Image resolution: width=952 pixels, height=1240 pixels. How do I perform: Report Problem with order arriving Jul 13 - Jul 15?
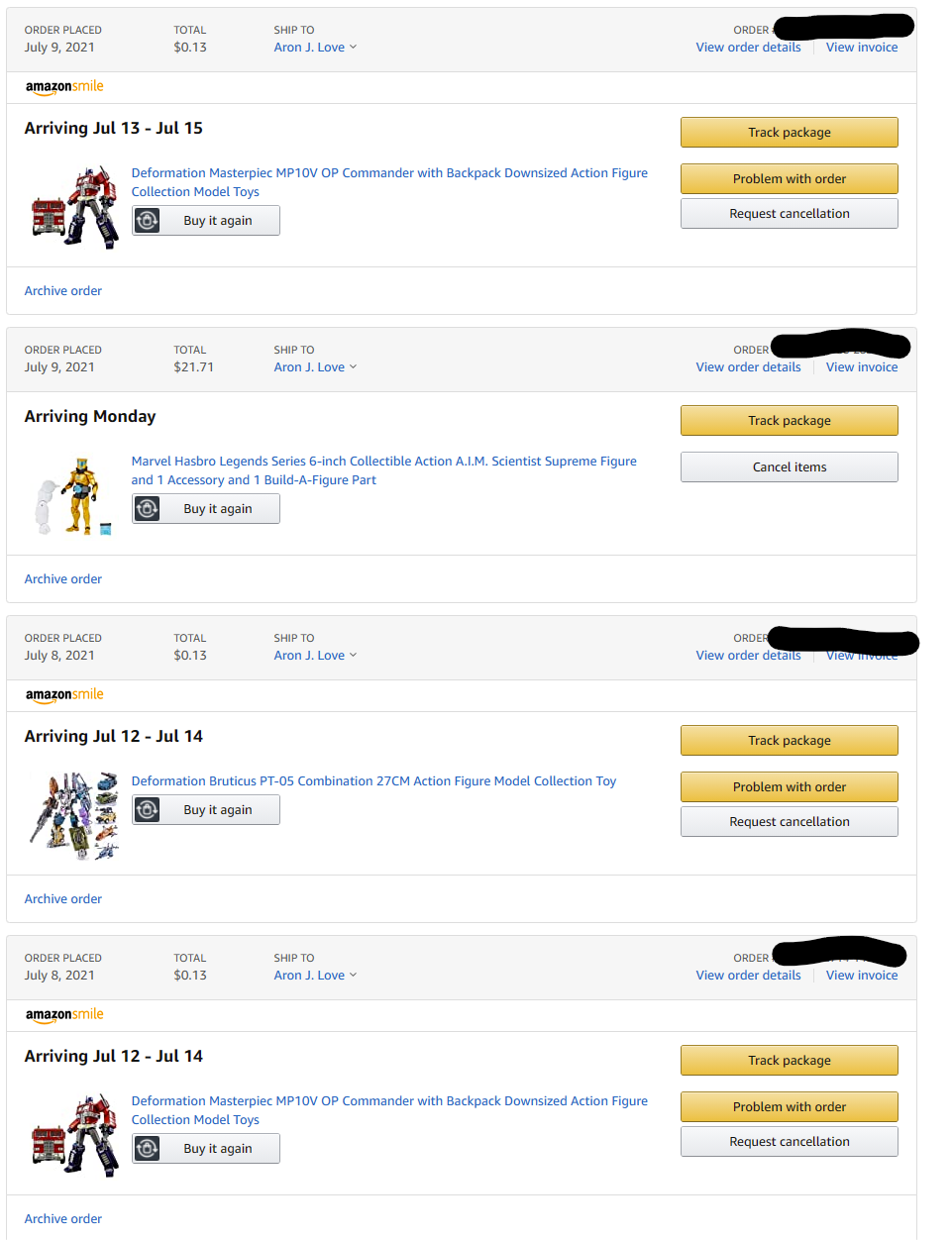789,179
